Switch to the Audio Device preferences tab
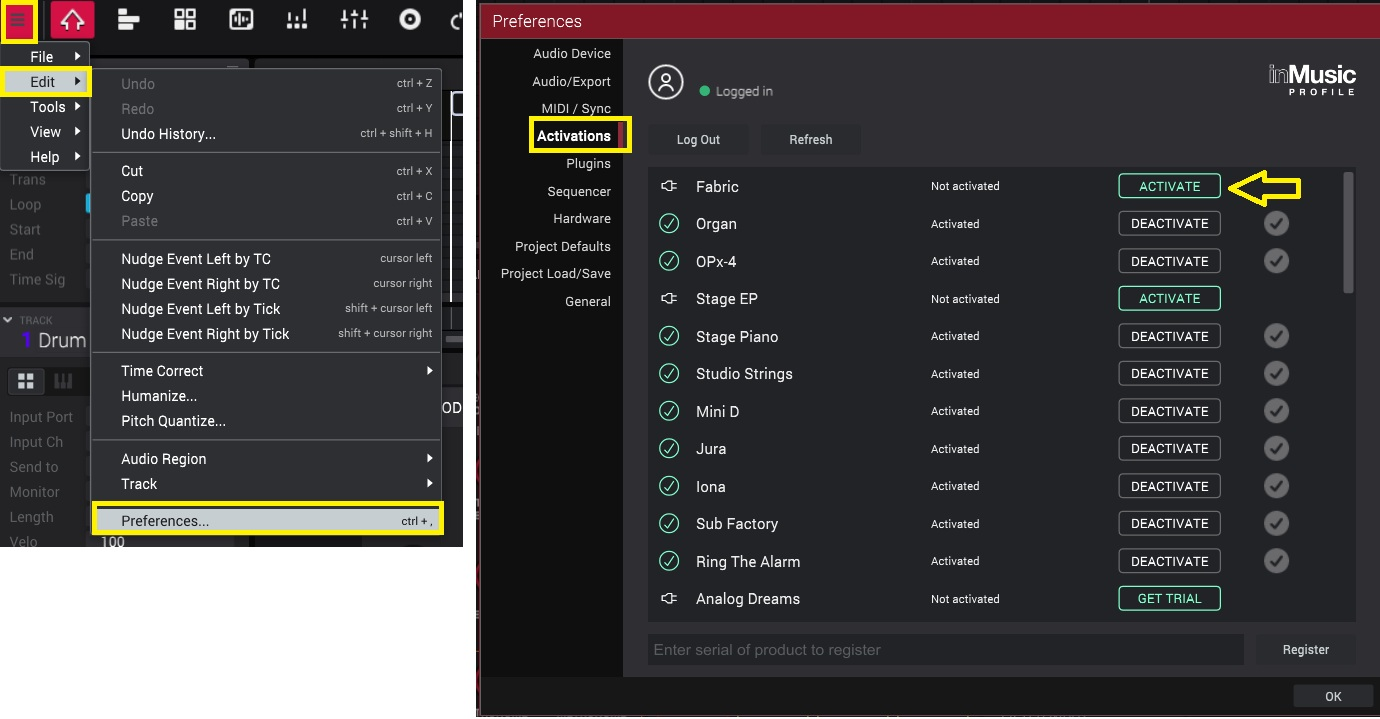Screen dimensions: 1380x719 point(571,54)
